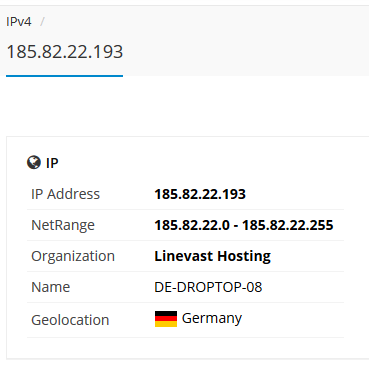Screen dimensions: 369x366
Task: Click the Germany geolocation text
Action: (212, 319)
